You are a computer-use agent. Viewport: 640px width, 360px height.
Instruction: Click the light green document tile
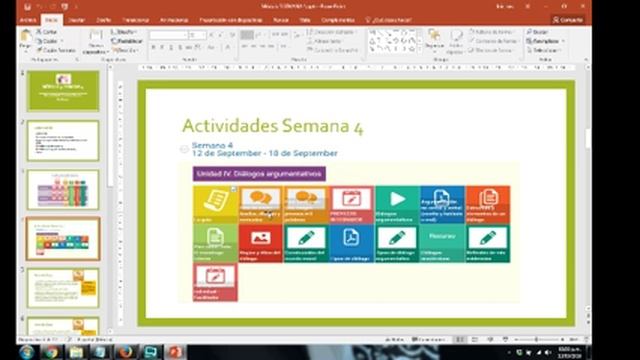point(215,243)
